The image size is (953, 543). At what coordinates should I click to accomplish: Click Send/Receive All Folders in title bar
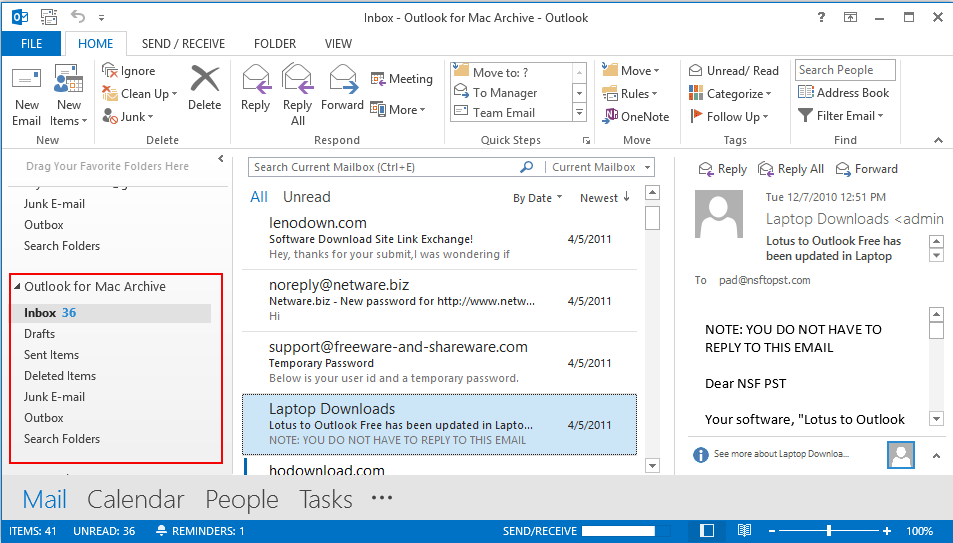pos(49,17)
